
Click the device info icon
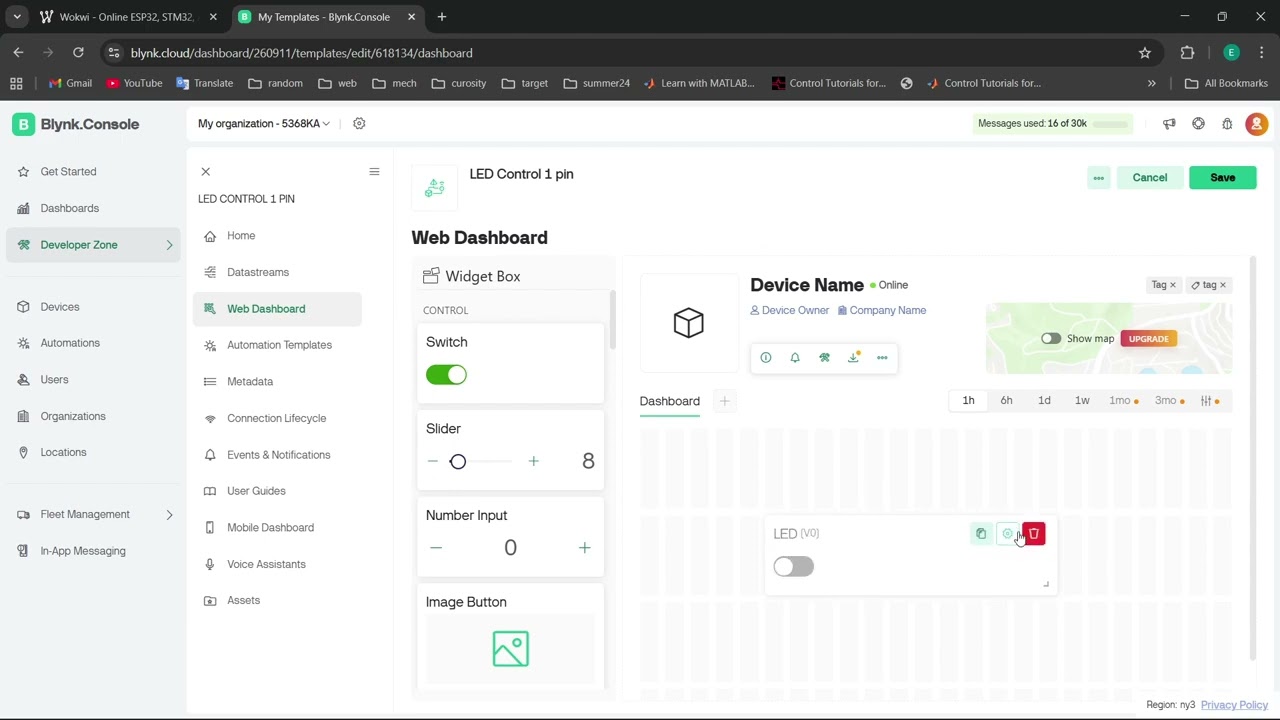pos(766,357)
